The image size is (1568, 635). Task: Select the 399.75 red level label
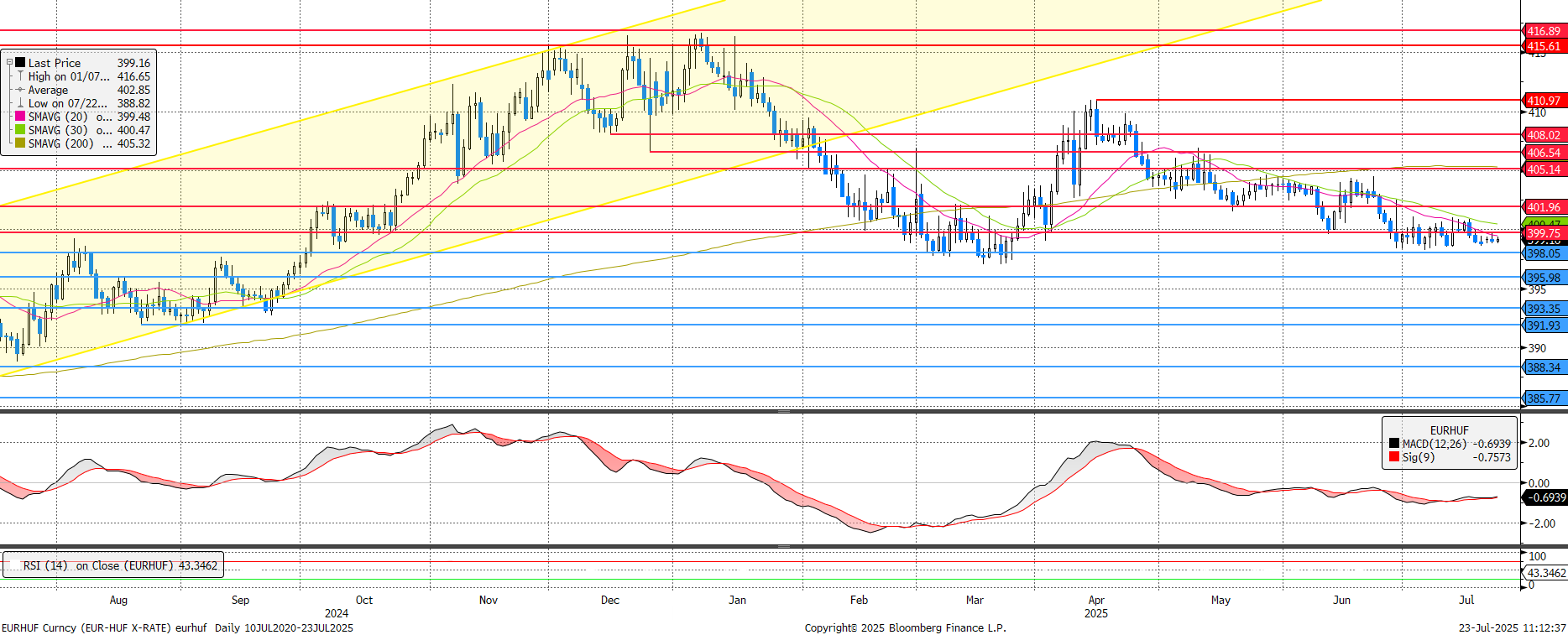point(1544,233)
